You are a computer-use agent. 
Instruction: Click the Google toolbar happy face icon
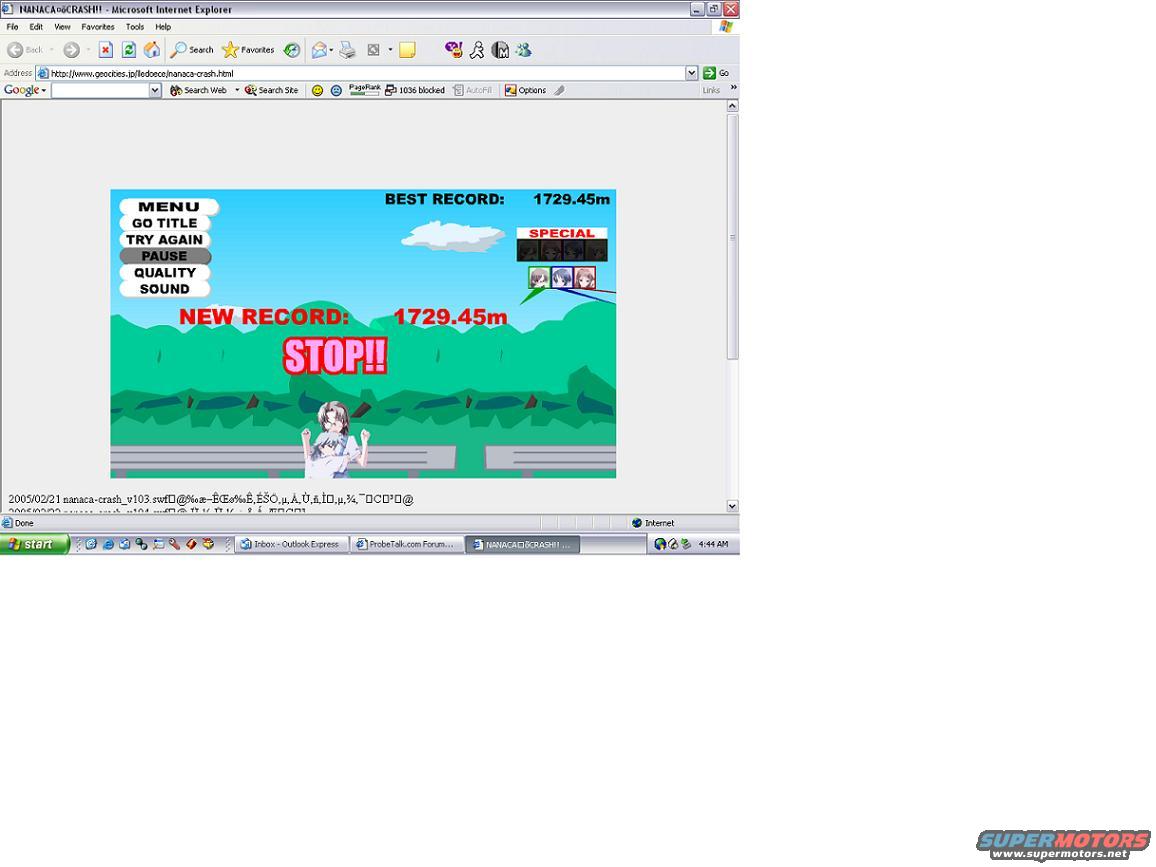317,90
